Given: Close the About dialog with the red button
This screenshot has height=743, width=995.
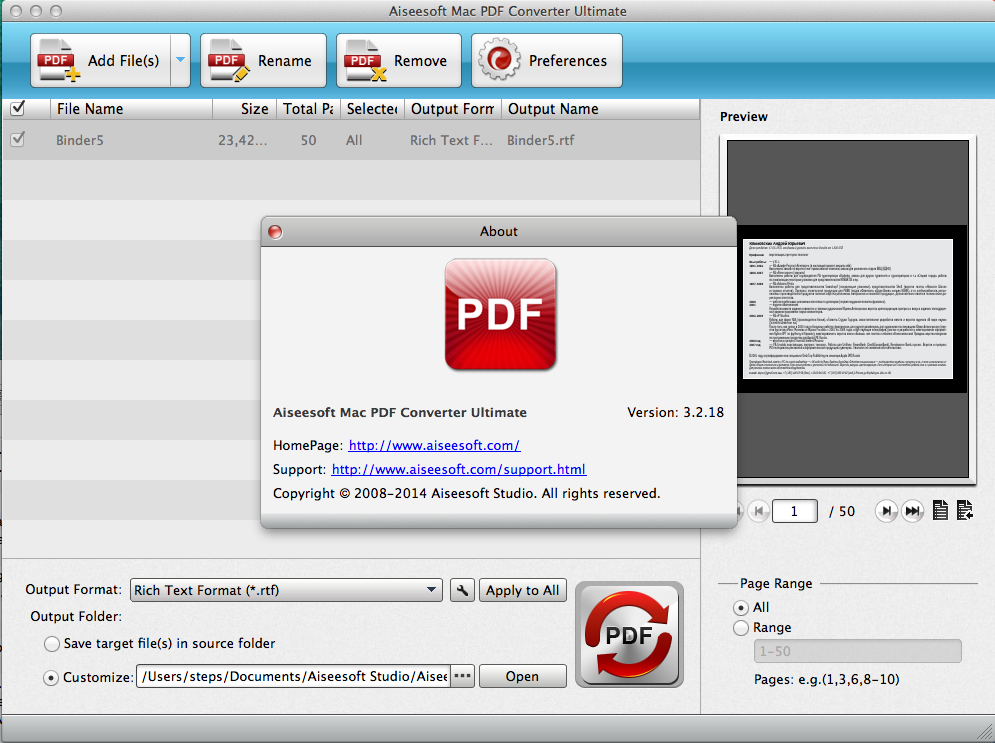Looking at the screenshot, I should pos(275,232).
